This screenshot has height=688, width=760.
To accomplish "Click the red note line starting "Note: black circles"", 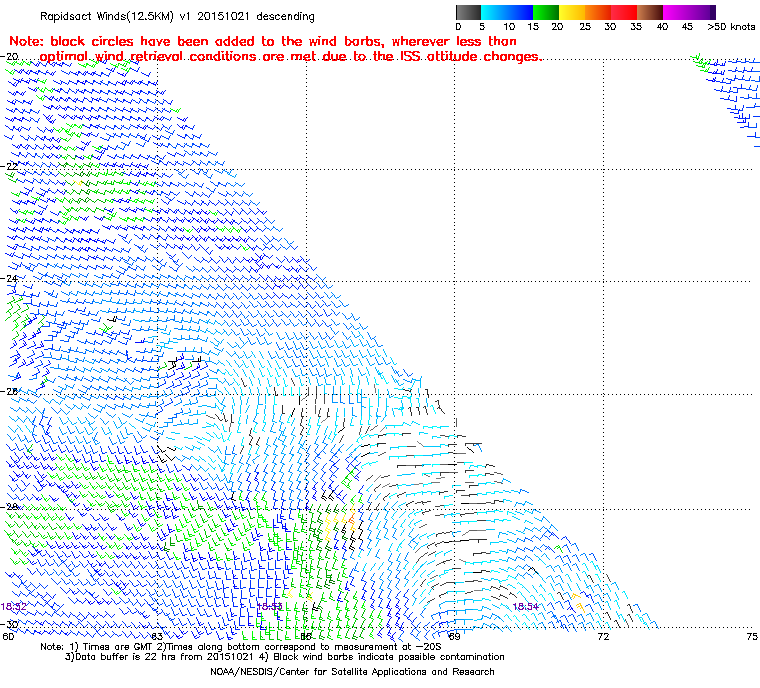I will point(263,41).
